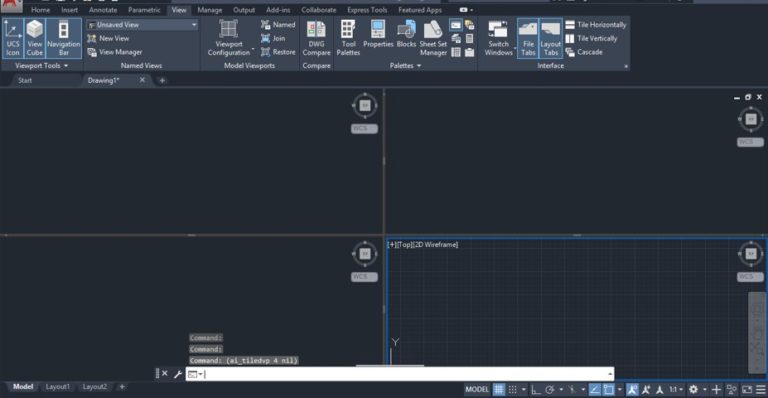Toggle the View Cube button in ribbon

[35, 38]
